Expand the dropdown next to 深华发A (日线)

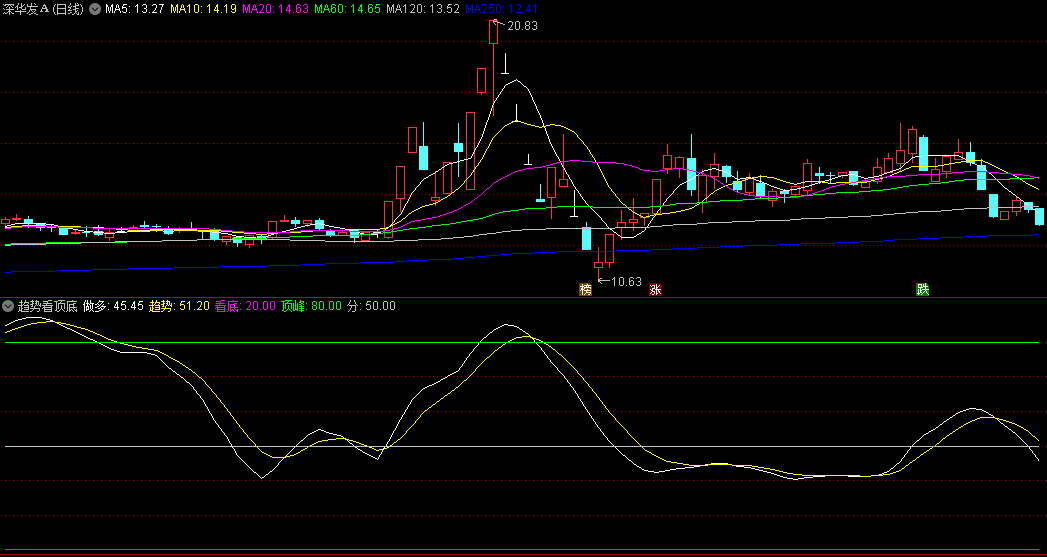pos(95,9)
